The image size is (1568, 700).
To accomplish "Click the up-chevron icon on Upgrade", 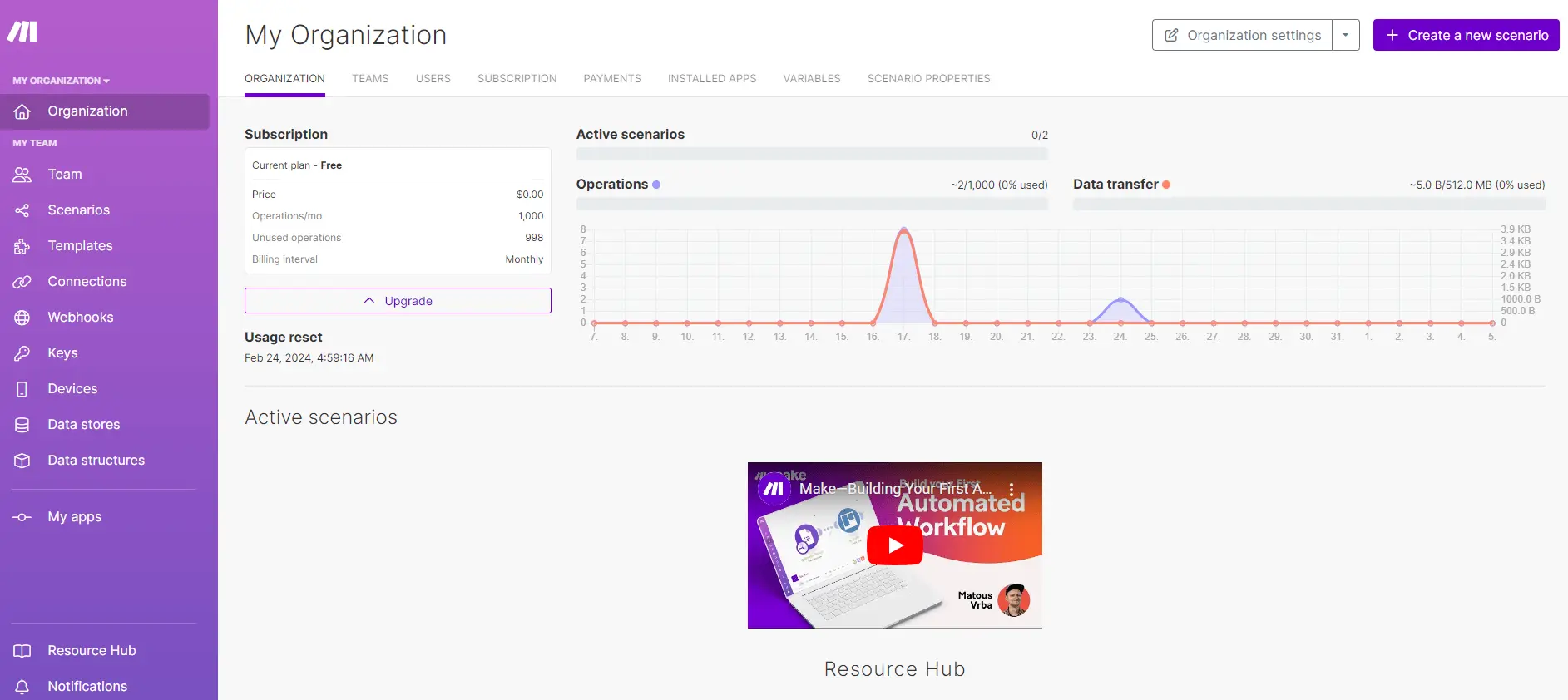I will pos(369,301).
